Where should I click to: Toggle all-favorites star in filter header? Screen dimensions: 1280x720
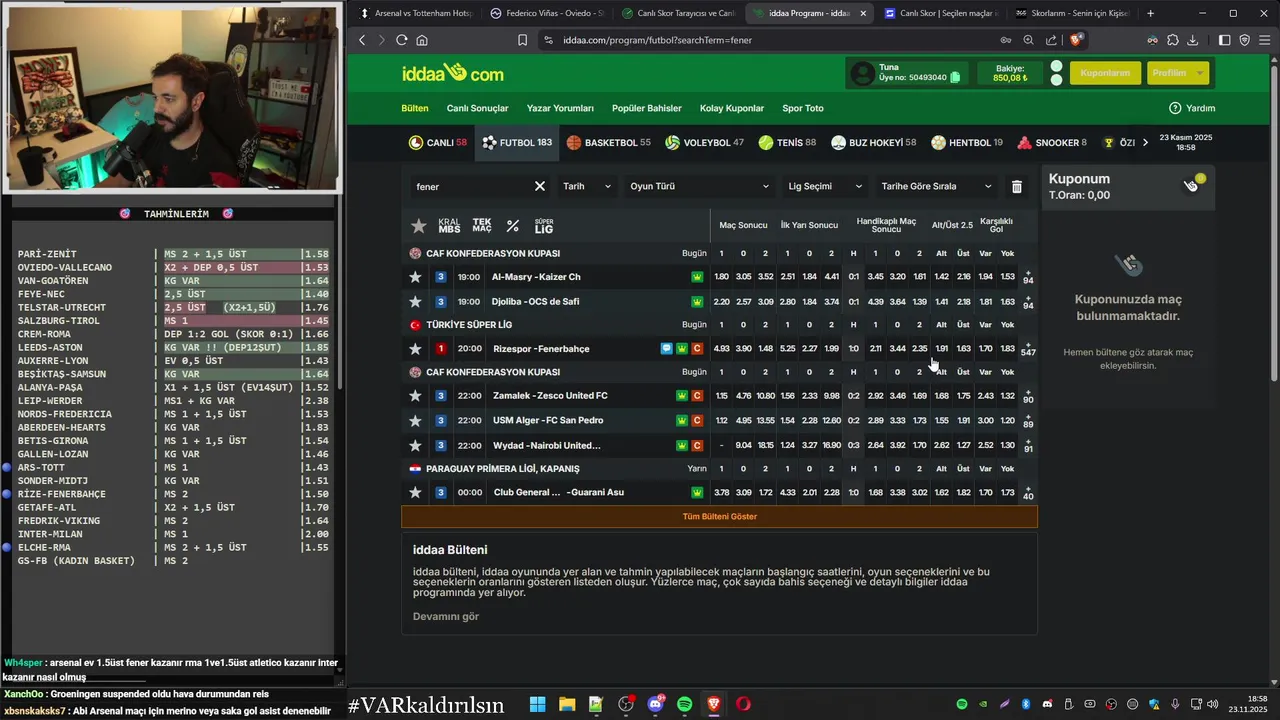[x=419, y=226]
